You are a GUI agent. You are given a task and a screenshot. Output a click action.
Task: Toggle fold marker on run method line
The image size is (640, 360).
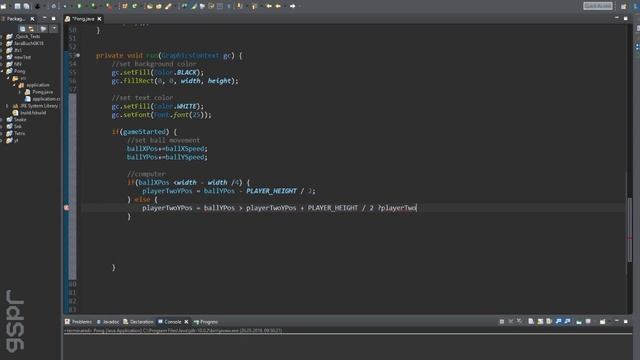[78, 55]
